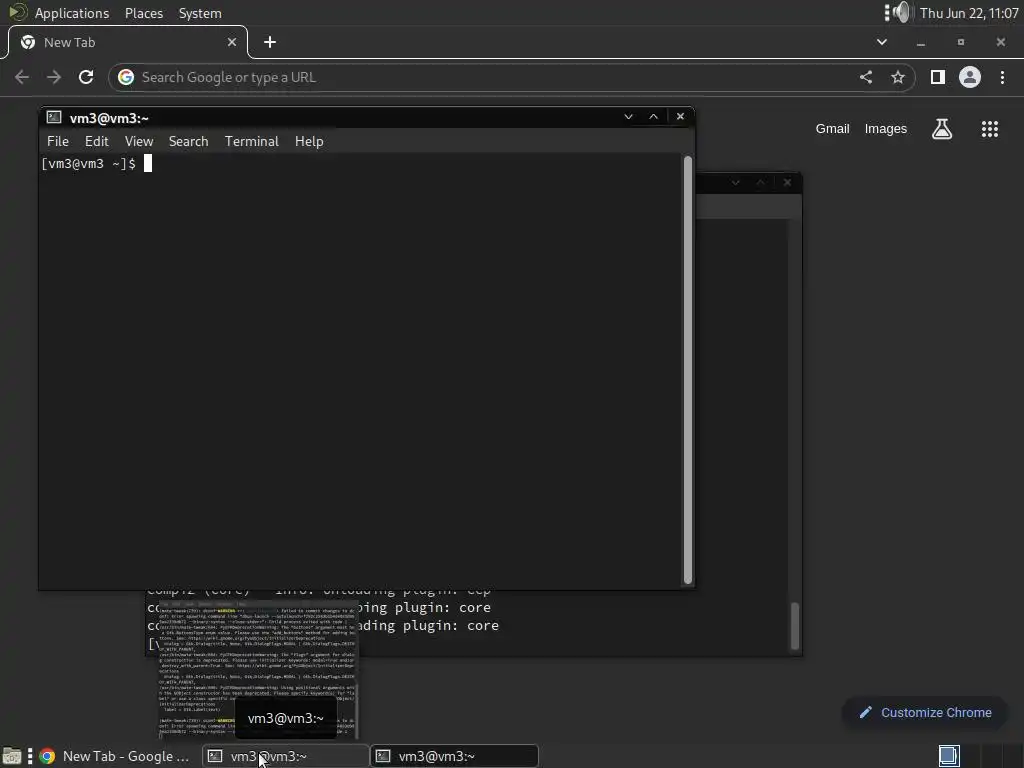Open the Google apps grid
Image resolution: width=1024 pixels, height=768 pixels.
pos(990,129)
